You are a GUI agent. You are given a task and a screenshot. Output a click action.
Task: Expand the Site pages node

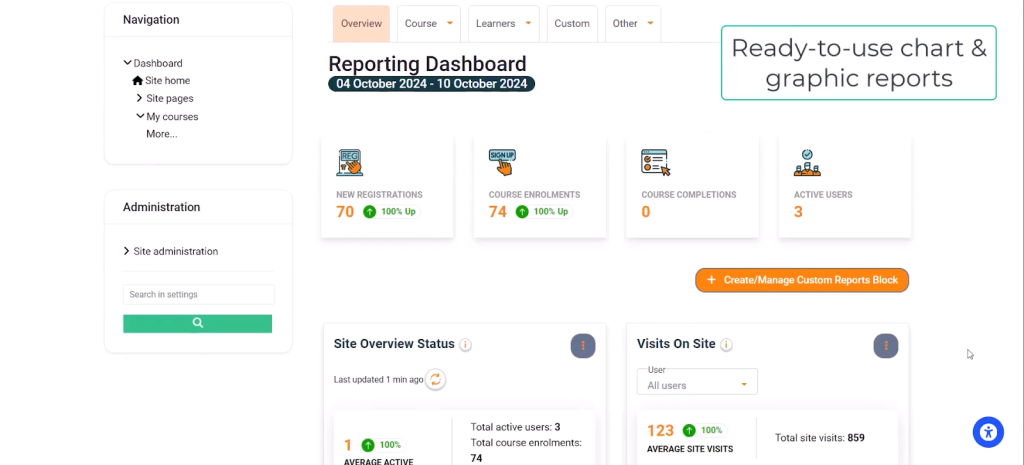pyautogui.click(x=140, y=98)
